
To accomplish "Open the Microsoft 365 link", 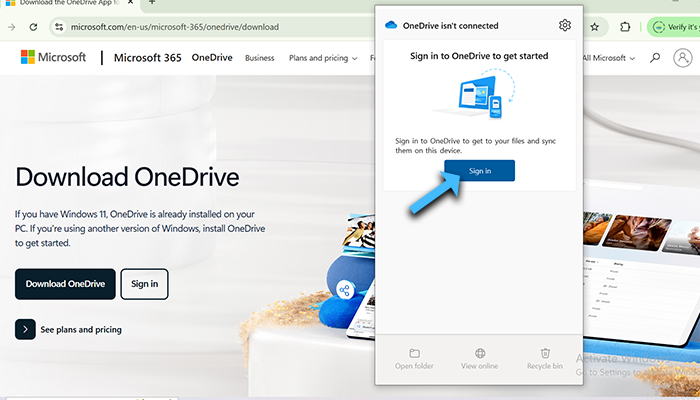I will point(148,58).
